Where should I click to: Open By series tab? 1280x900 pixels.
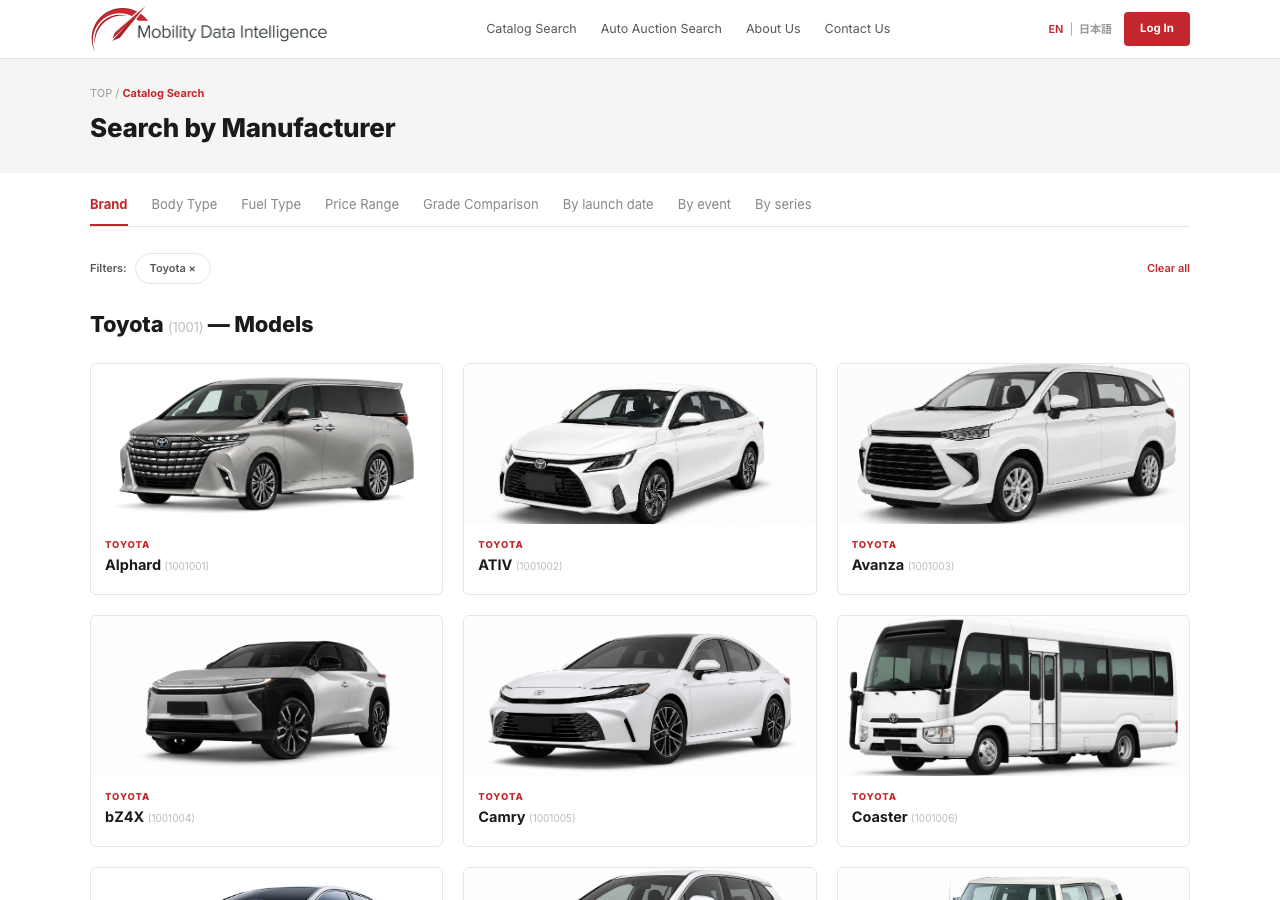click(783, 204)
